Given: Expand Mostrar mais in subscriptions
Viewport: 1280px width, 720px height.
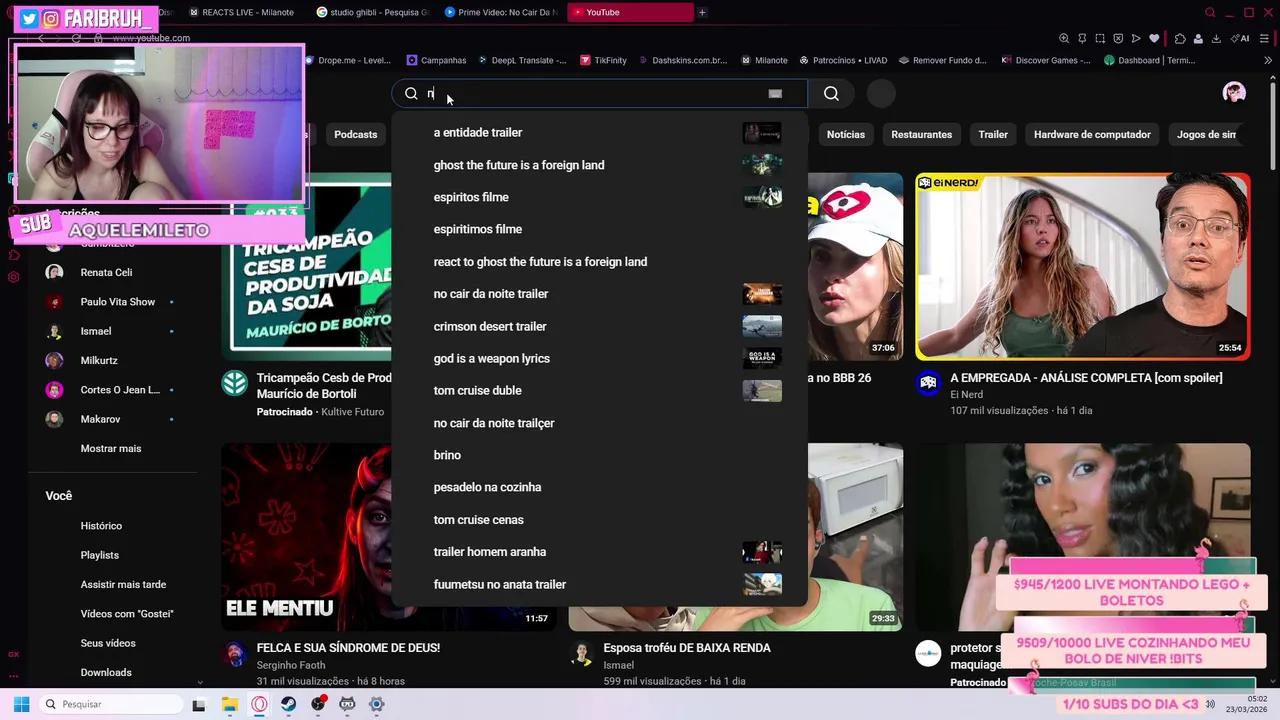Looking at the screenshot, I should click(111, 448).
